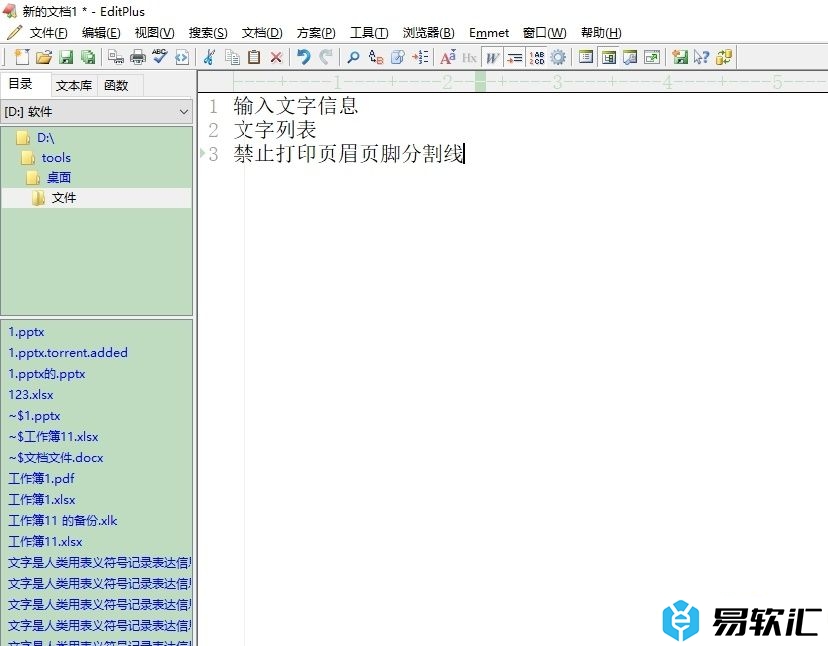Screen dimensions: 828x646
Task: Toggle the directory window panel icon
Action: click(608, 57)
